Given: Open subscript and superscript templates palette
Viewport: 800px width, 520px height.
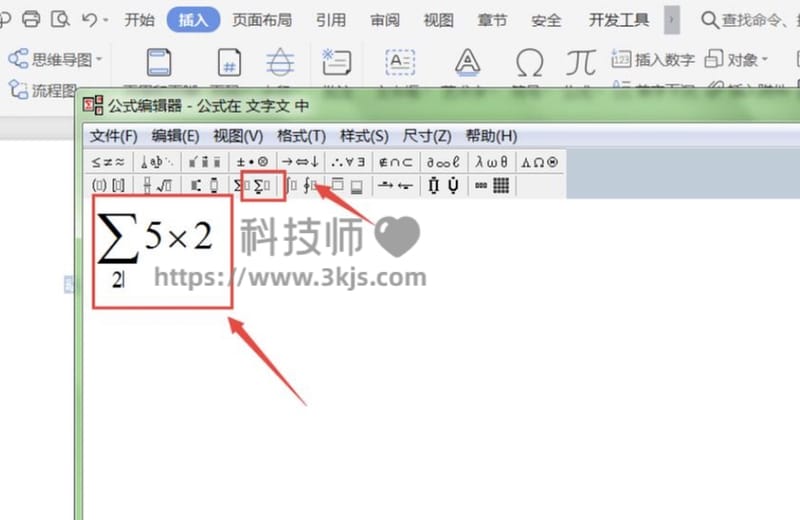Looking at the screenshot, I should pos(205,186).
